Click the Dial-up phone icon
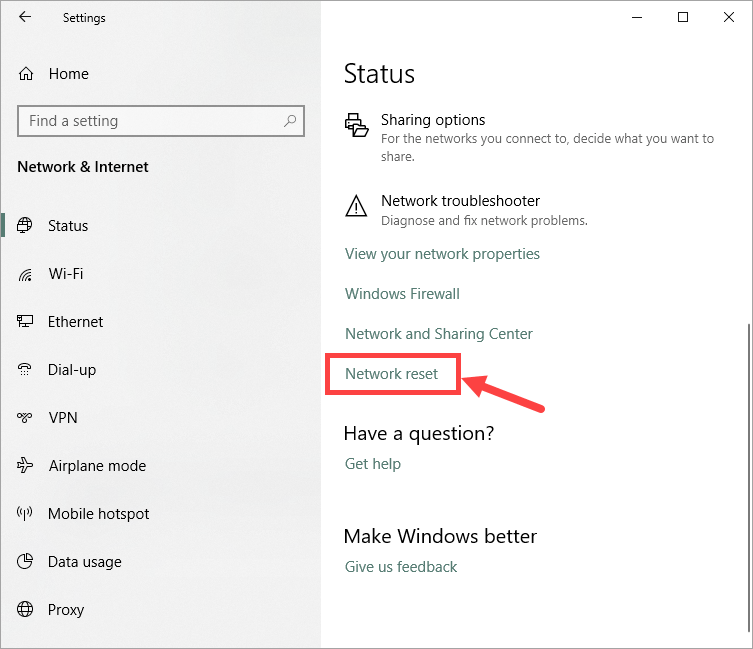 click(x=24, y=369)
